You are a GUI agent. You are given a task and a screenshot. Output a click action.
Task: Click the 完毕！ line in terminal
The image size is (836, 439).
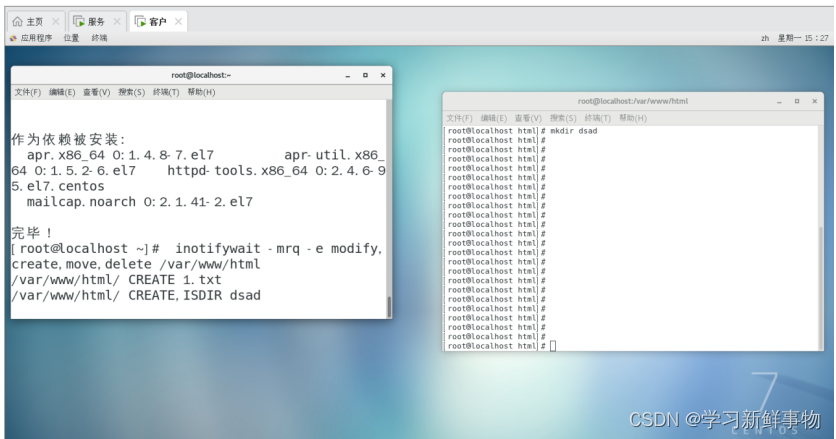32,233
